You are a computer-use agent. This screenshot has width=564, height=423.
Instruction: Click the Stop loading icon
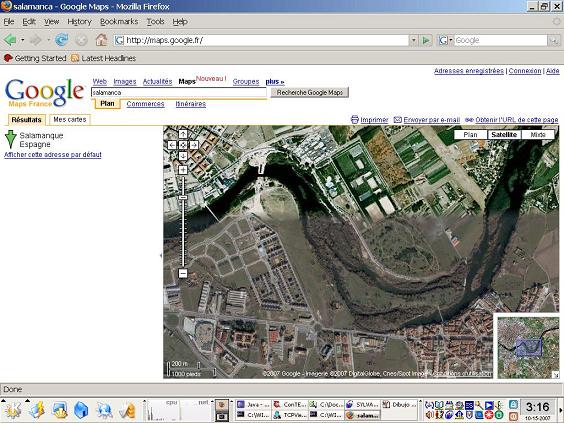pyautogui.click(x=81, y=40)
